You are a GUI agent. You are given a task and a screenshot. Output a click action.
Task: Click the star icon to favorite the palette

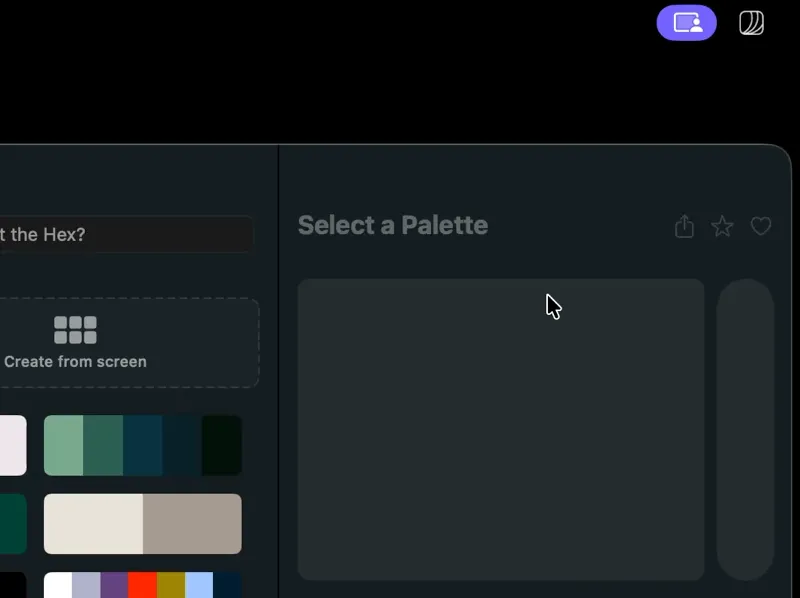pos(722,227)
